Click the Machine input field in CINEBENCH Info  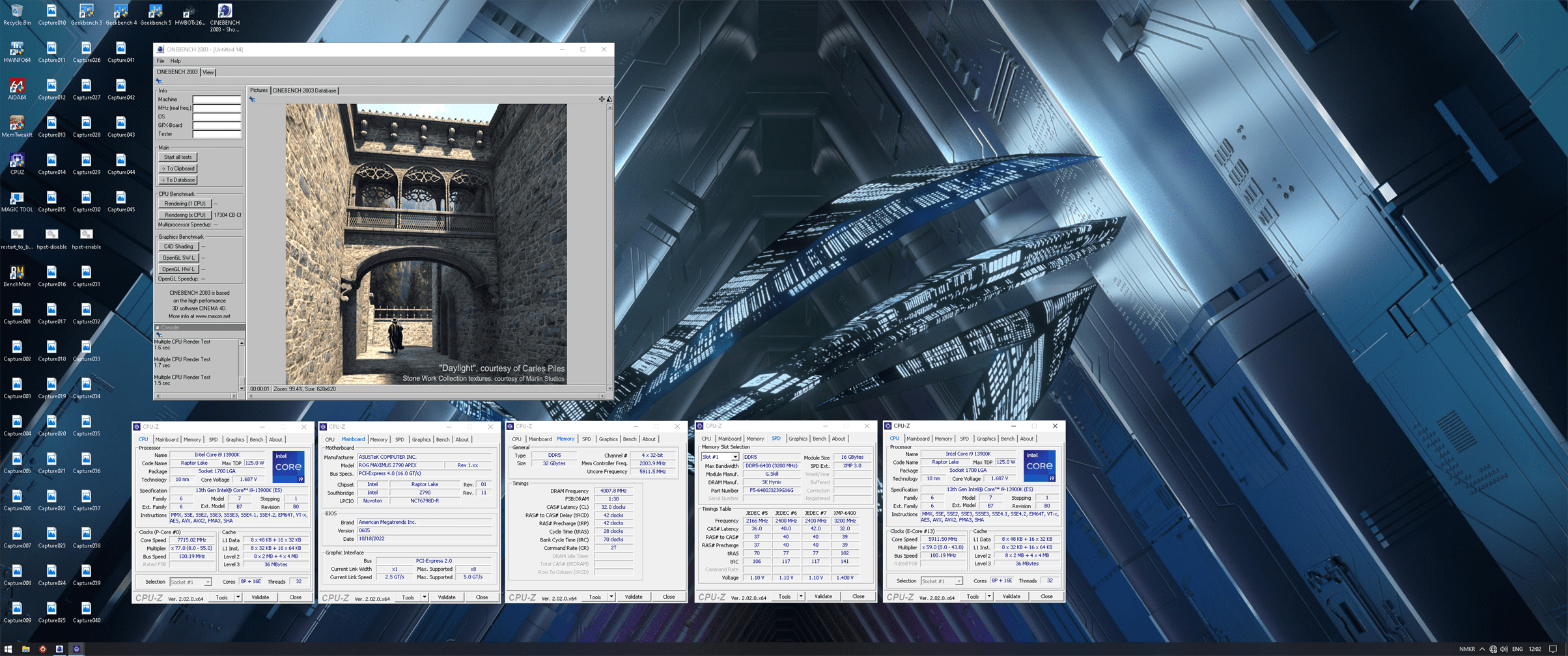(217, 100)
